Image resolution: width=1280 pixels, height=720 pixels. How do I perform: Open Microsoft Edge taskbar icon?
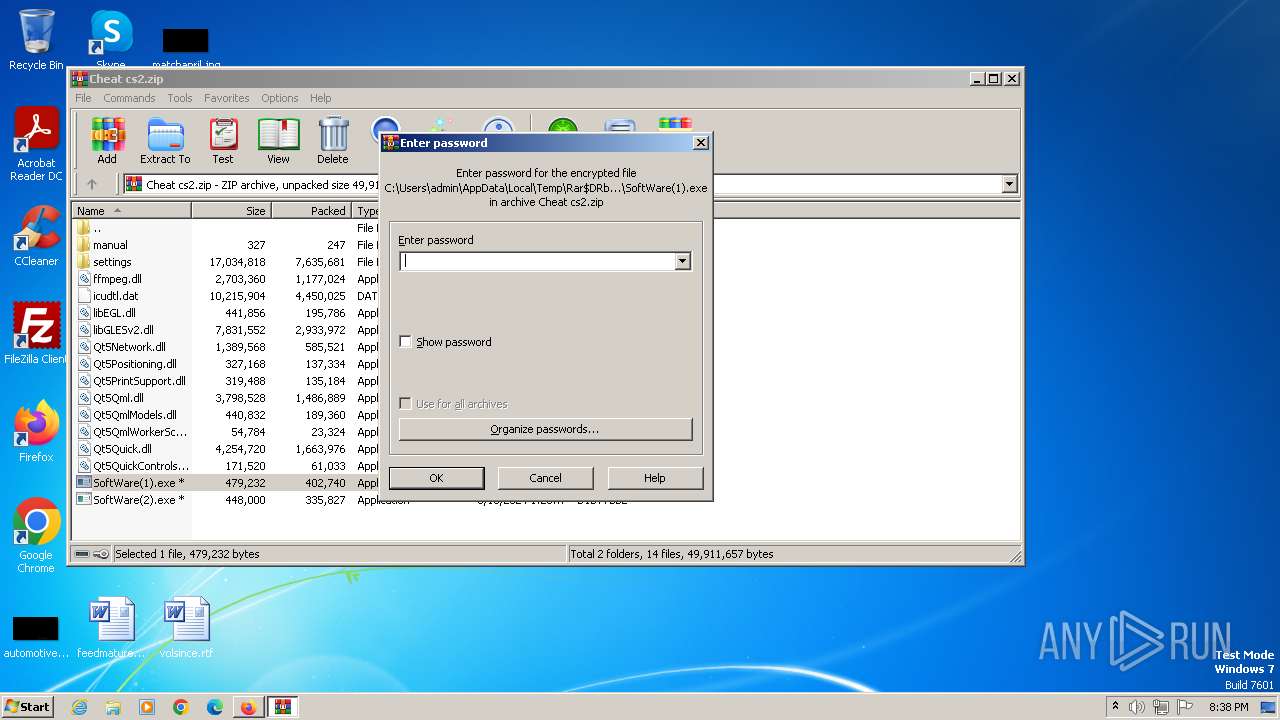215,707
